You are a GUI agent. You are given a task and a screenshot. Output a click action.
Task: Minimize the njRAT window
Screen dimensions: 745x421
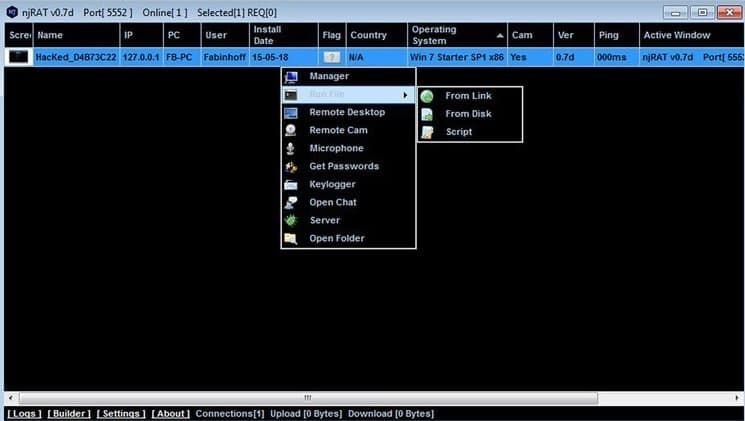[675, 12]
